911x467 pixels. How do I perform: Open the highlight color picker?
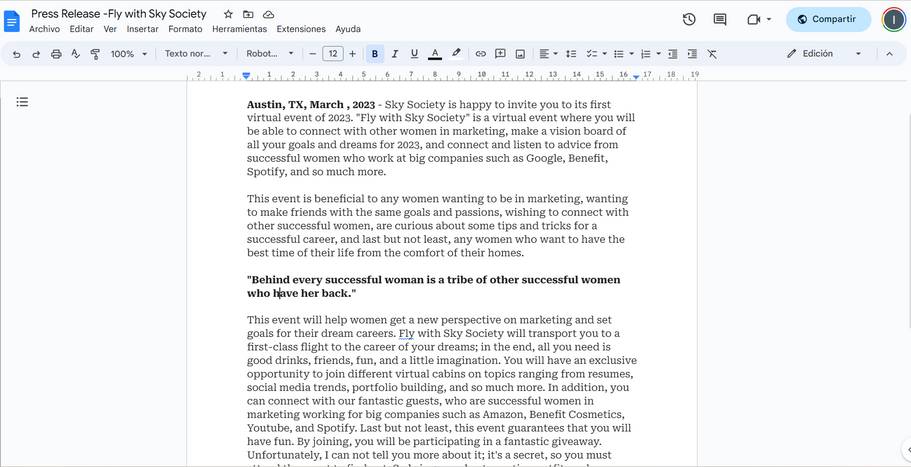click(456, 54)
